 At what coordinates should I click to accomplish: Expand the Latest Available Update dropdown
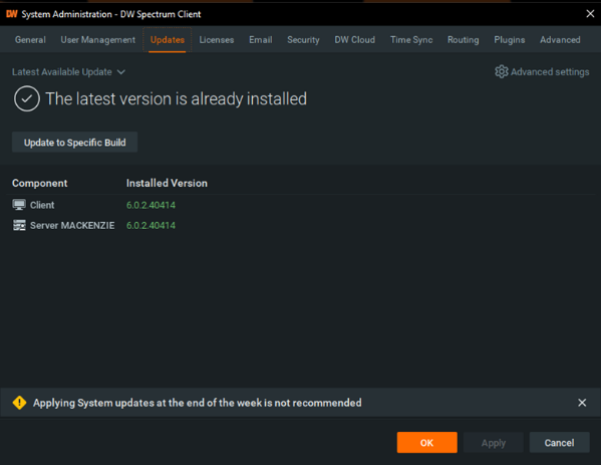coord(68,72)
